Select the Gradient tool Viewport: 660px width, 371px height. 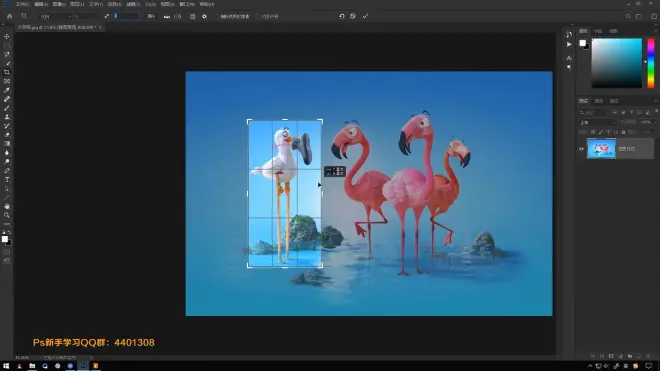[7, 144]
